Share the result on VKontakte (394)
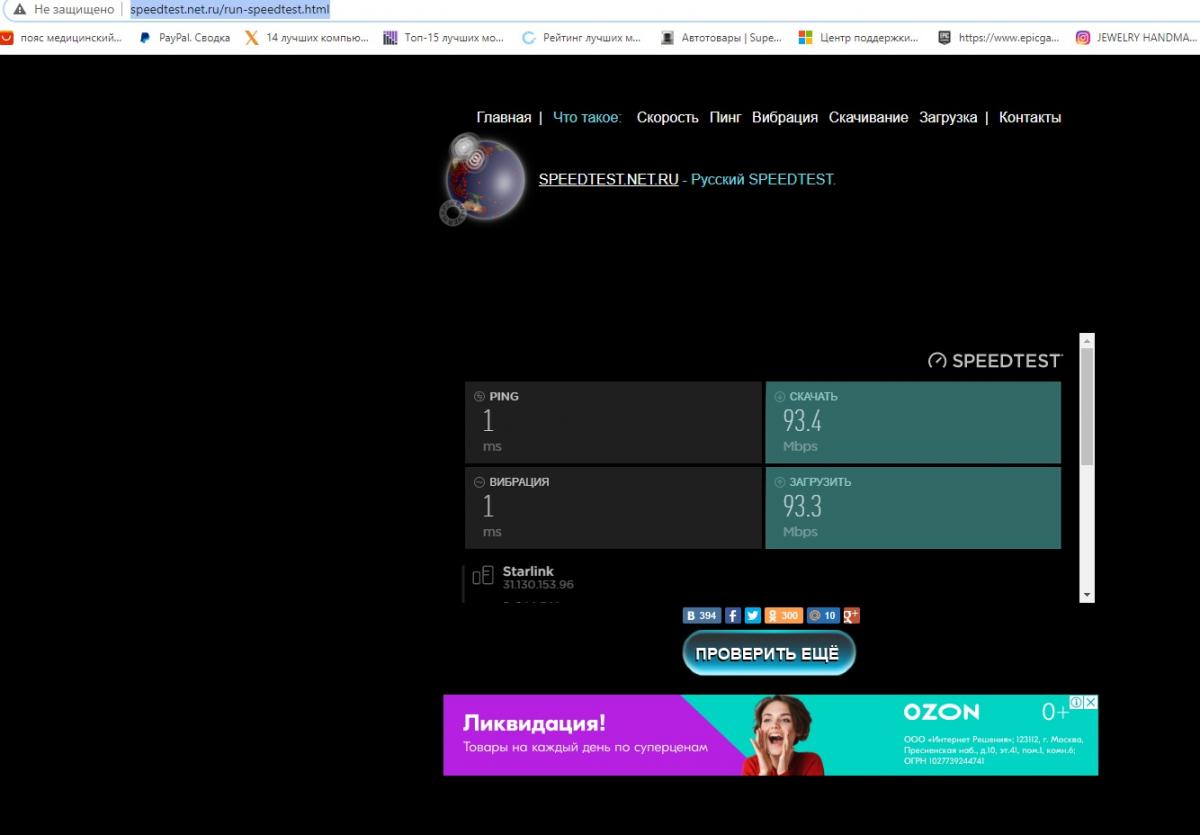The height and width of the screenshot is (835, 1200). coord(702,616)
